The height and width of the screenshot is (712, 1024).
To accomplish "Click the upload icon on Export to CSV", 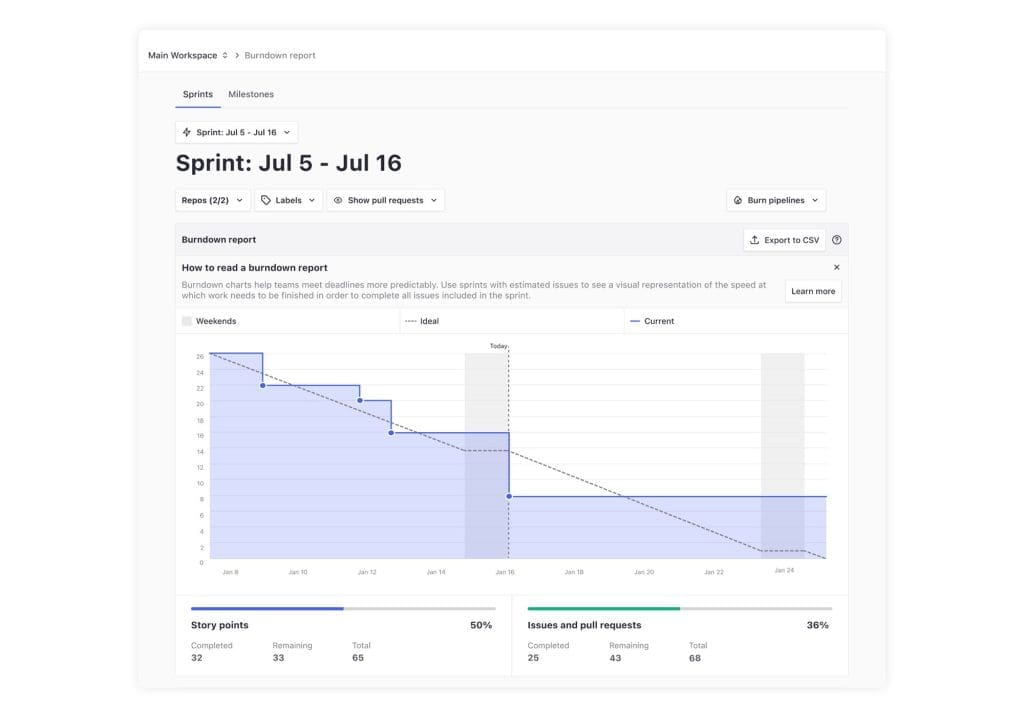I will [755, 240].
